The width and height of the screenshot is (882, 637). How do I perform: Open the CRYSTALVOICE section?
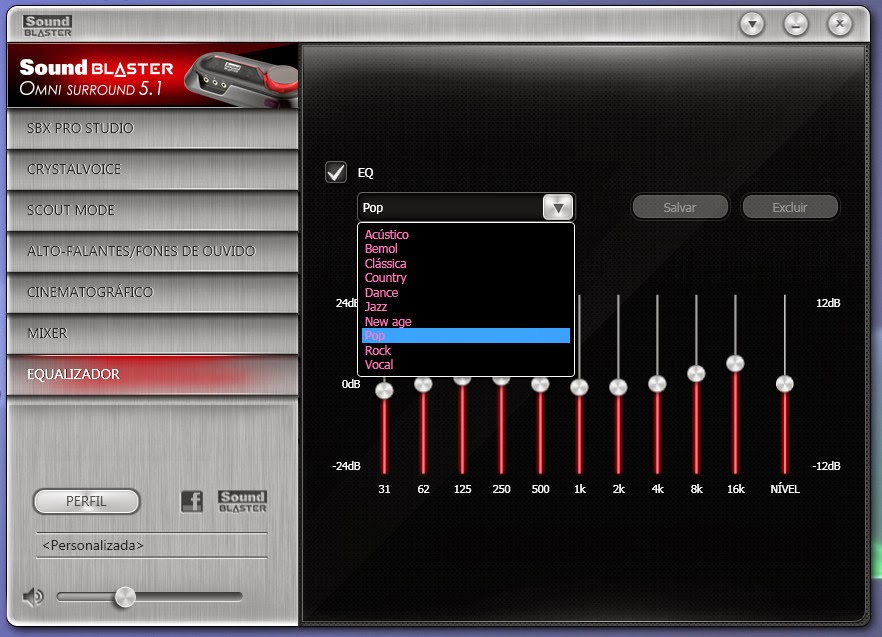pos(150,169)
